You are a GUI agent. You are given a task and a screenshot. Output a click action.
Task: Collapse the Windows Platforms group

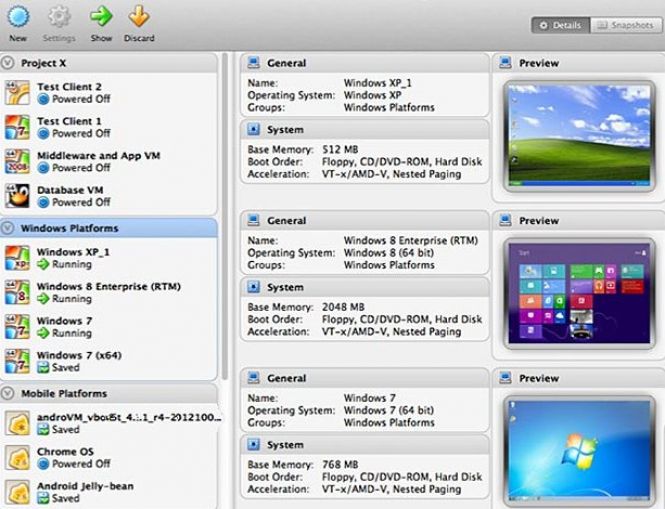click(x=9, y=228)
